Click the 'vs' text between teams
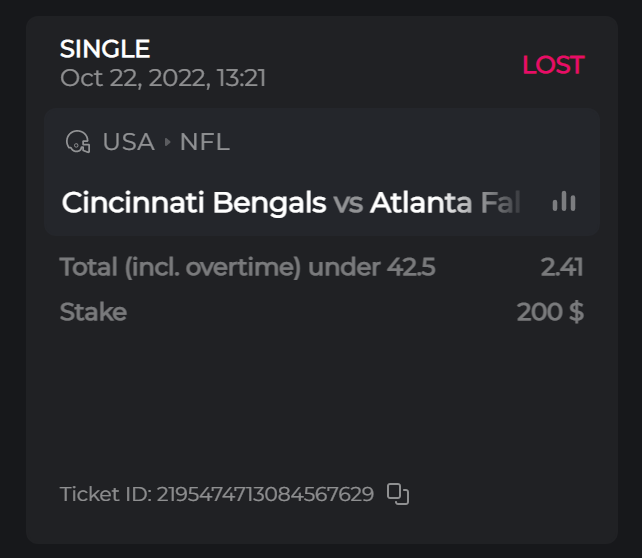Viewport: 642px width, 558px height. coord(348,203)
